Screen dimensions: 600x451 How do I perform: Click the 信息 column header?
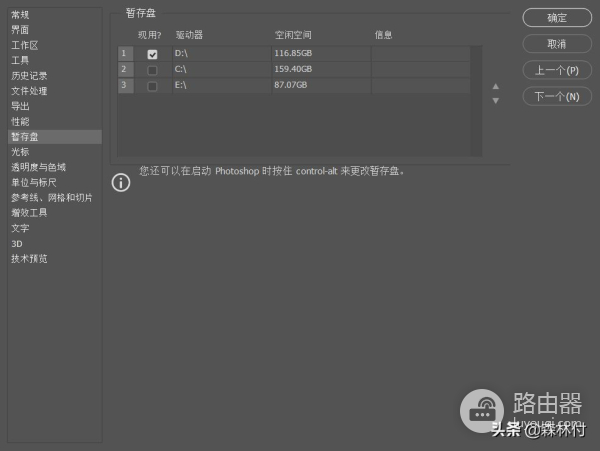point(383,35)
